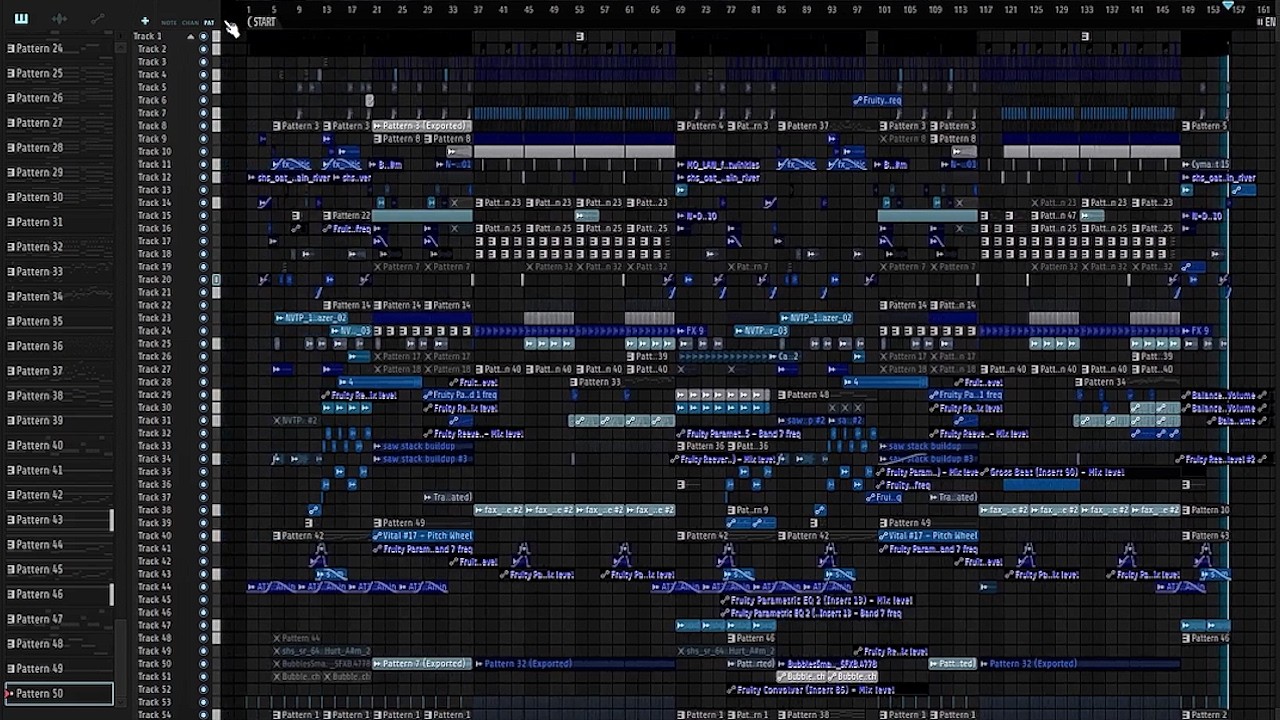This screenshot has width=1280, height=720.
Task: Collapse the Track 1 group arrow
Action: 191,36
